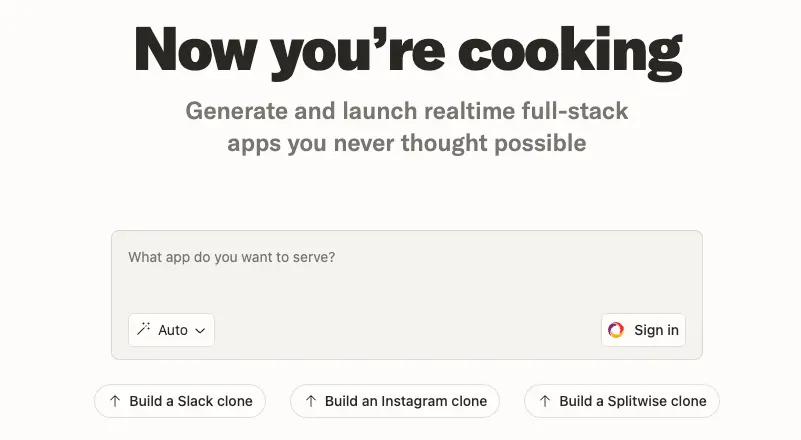Click the 'Sign in' text label
Viewport: 801px width, 440px height.
(656, 330)
